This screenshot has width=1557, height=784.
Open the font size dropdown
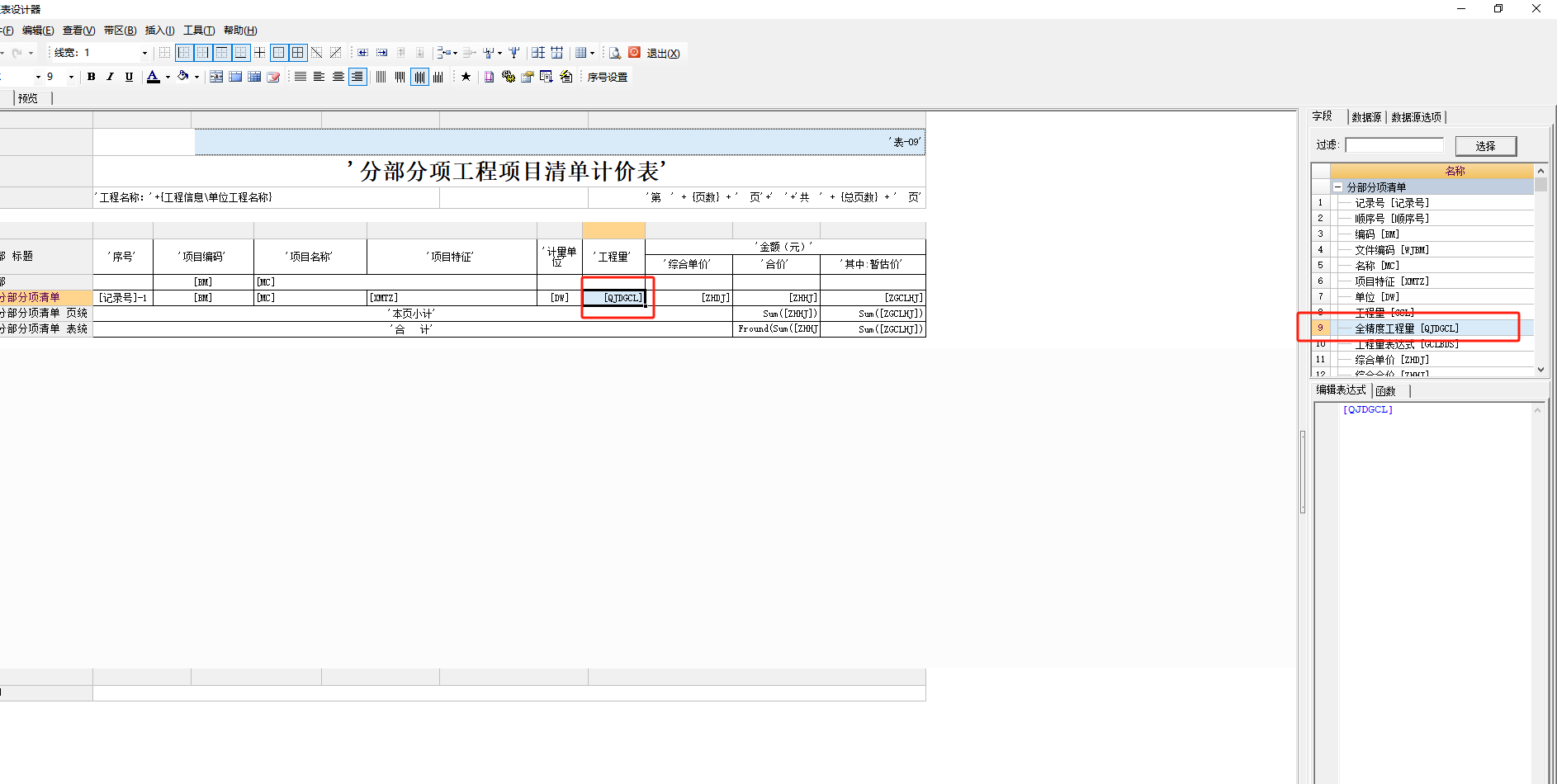[71, 77]
